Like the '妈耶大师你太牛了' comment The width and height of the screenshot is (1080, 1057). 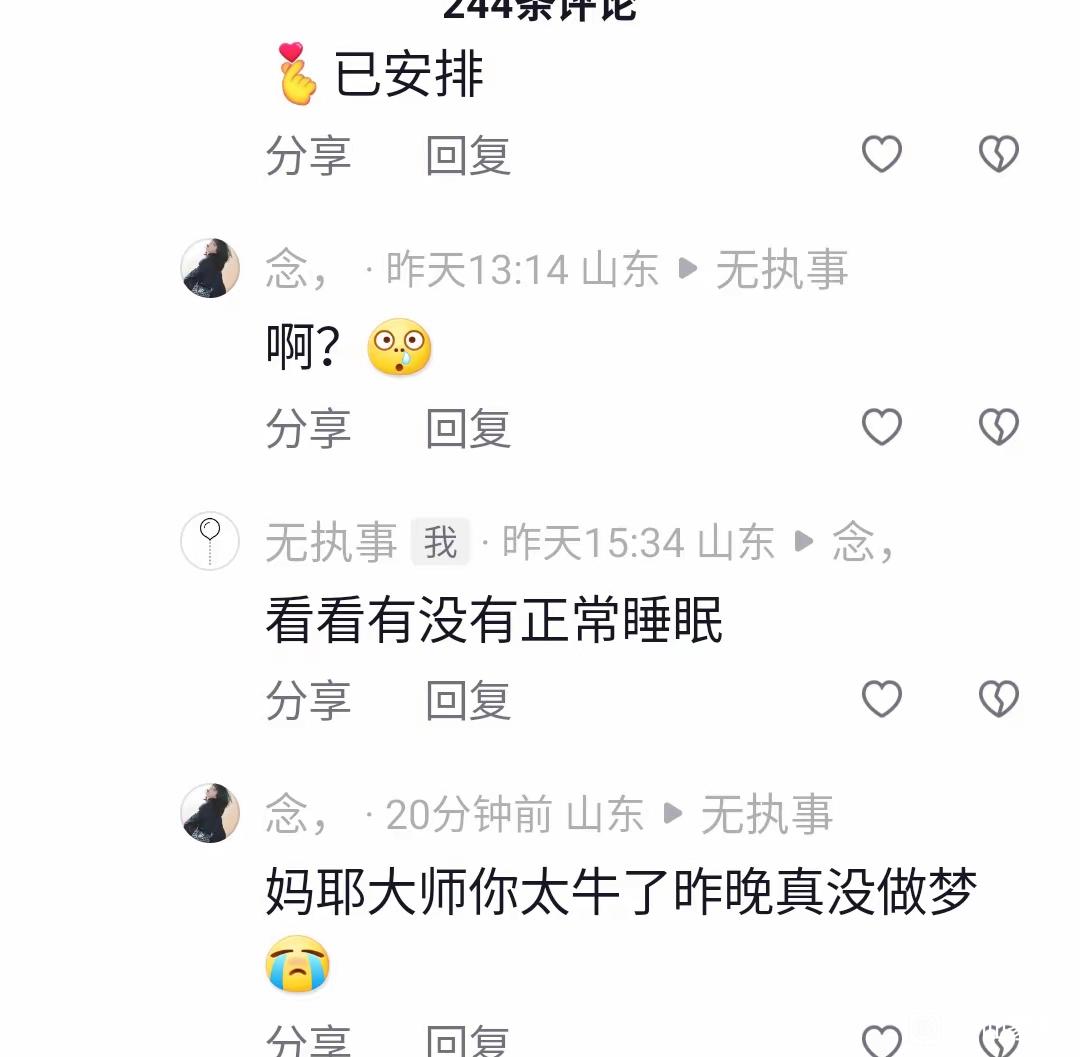(882, 1040)
